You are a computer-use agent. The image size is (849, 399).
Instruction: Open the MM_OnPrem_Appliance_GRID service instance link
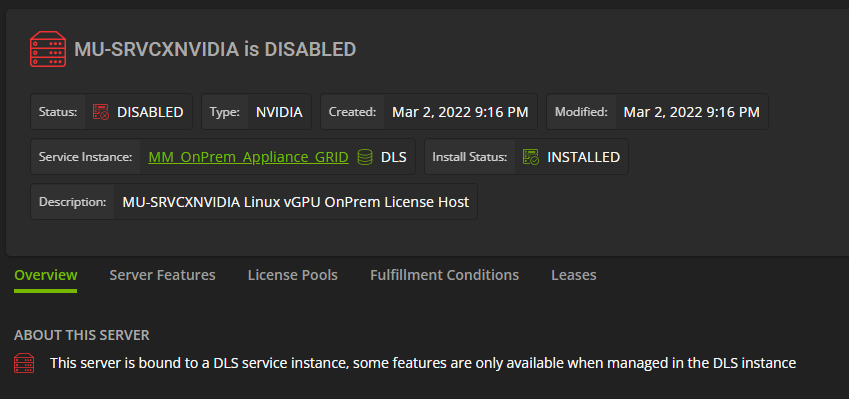pyautogui.click(x=249, y=157)
